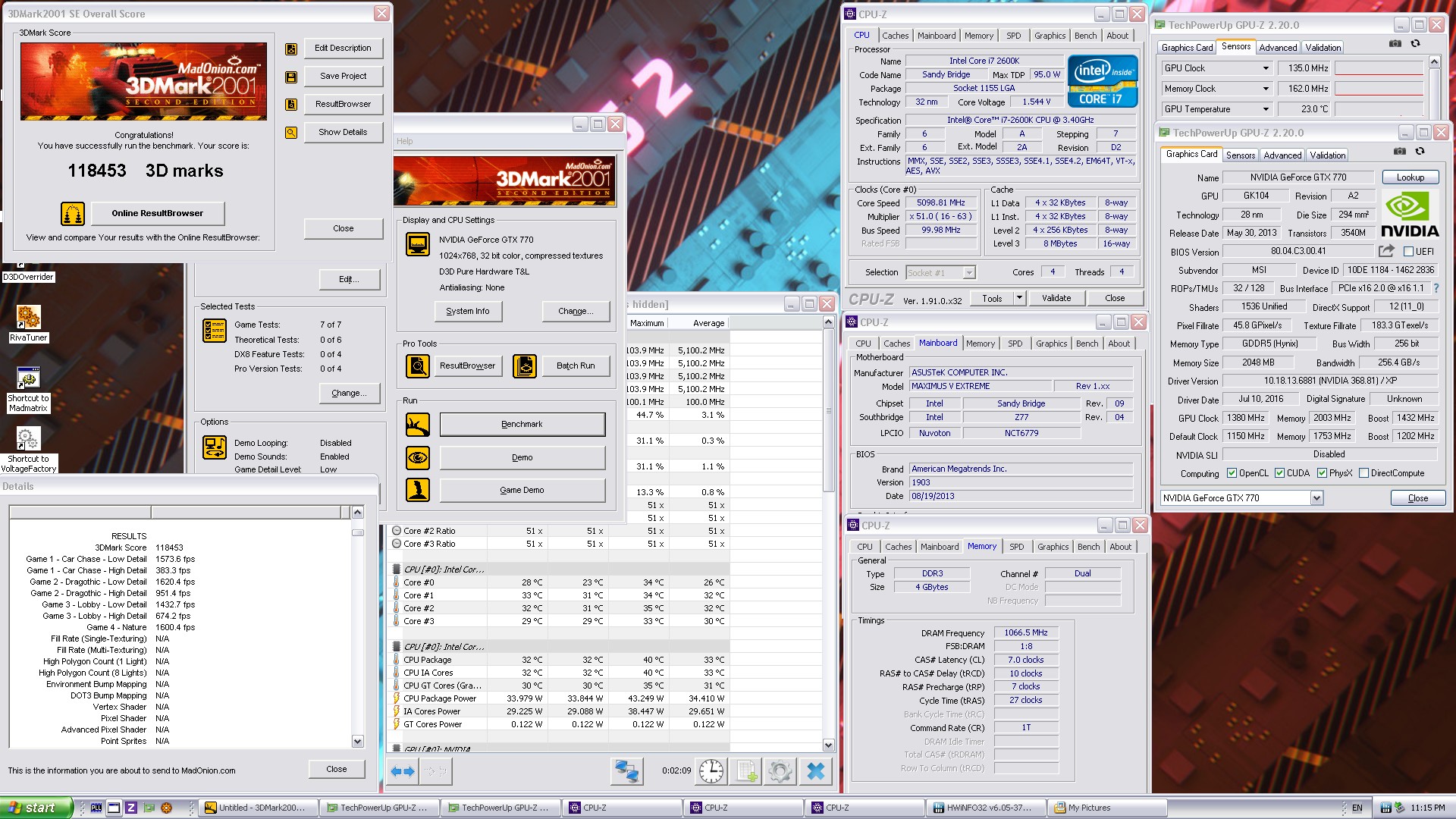
Task: Click GPU-Z screenshot camera icon in Graphics Card window
Action: pyautogui.click(x=1400, y=151)
